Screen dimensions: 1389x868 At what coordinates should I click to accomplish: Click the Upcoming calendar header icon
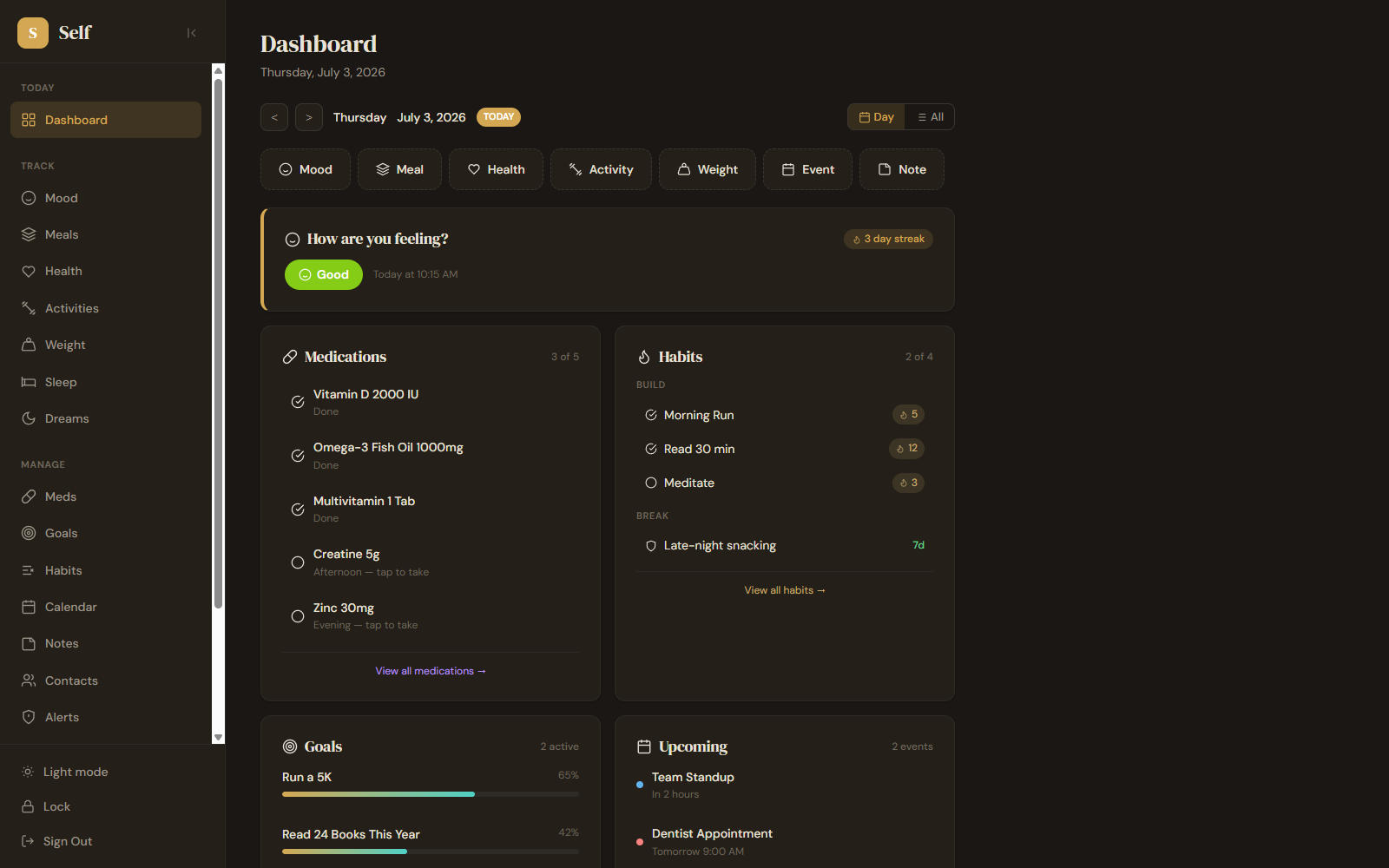click(x=644, y=746)
